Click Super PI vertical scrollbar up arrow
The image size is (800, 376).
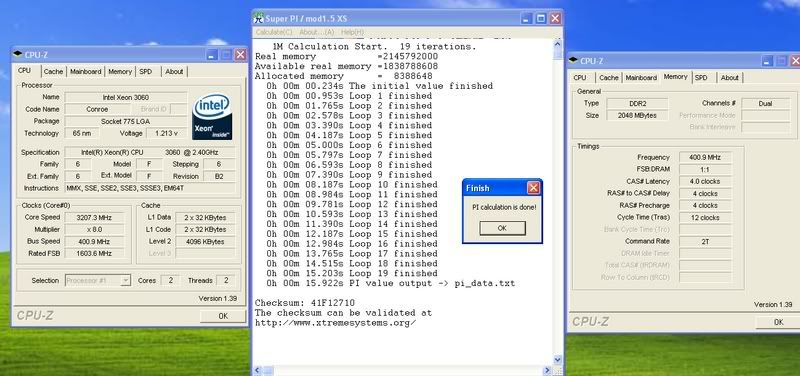click(558, 44)
